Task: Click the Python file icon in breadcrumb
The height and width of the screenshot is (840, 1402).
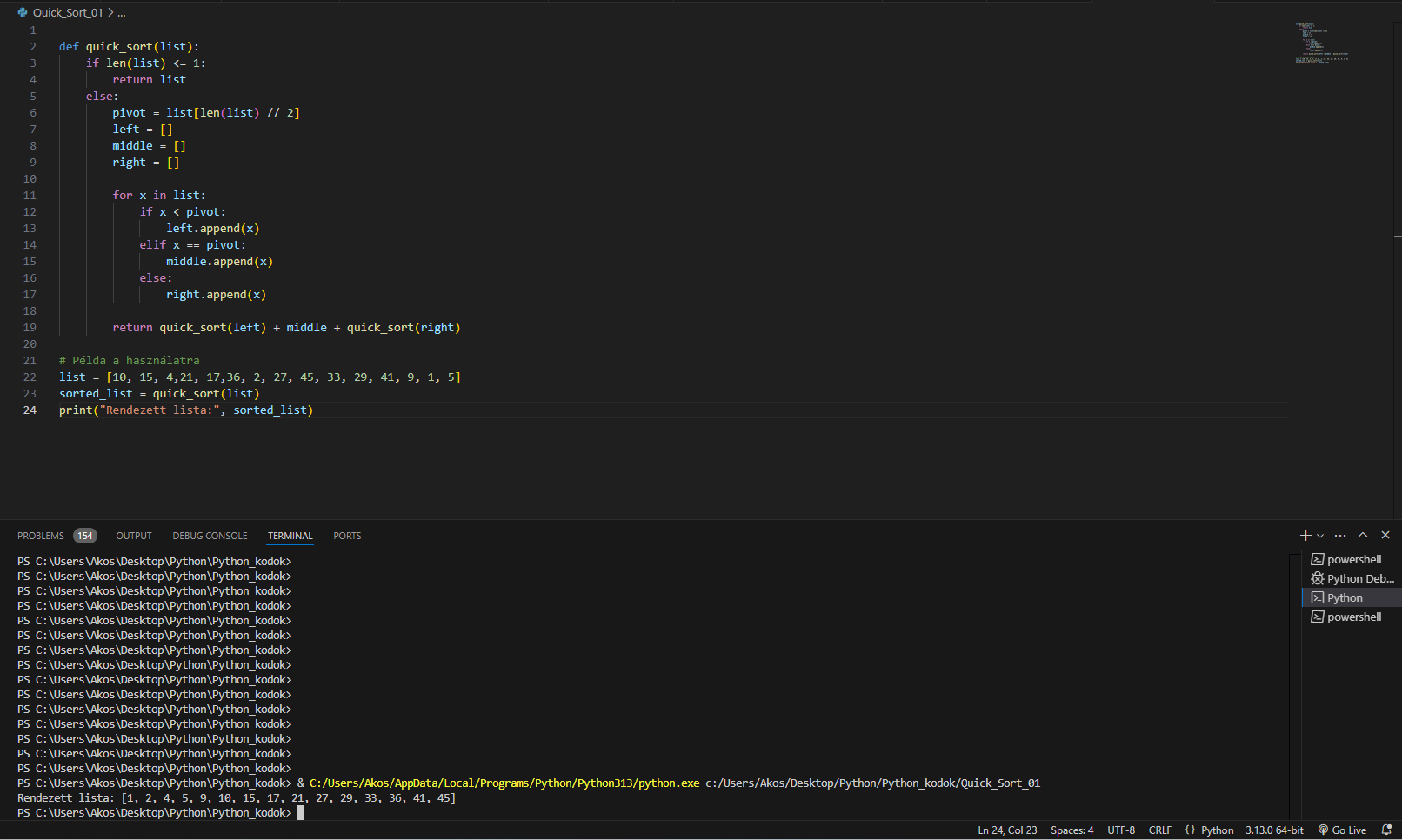Action: tap(23, 12)
